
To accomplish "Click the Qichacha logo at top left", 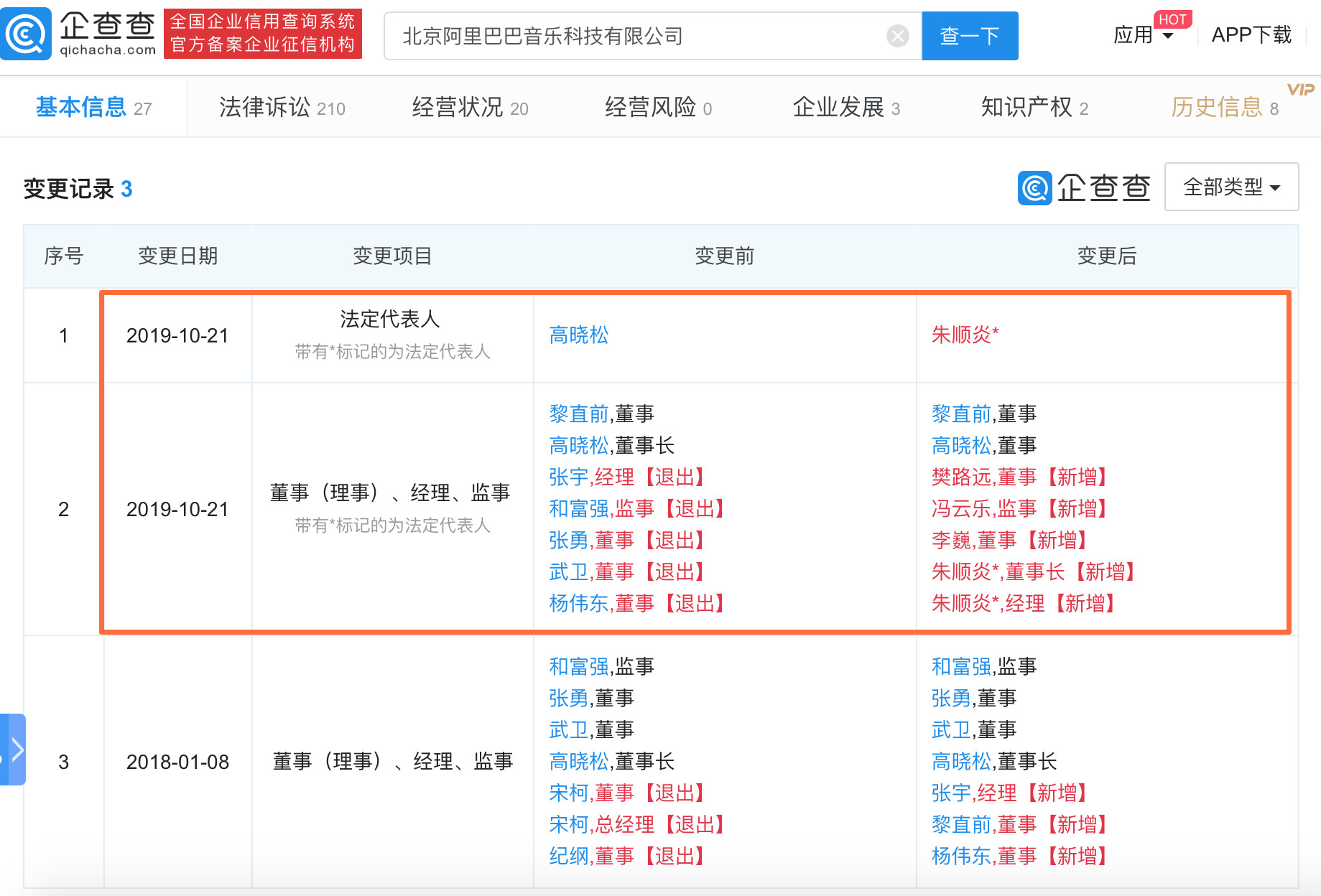I will pyautogui.click(x=79, y=33).
